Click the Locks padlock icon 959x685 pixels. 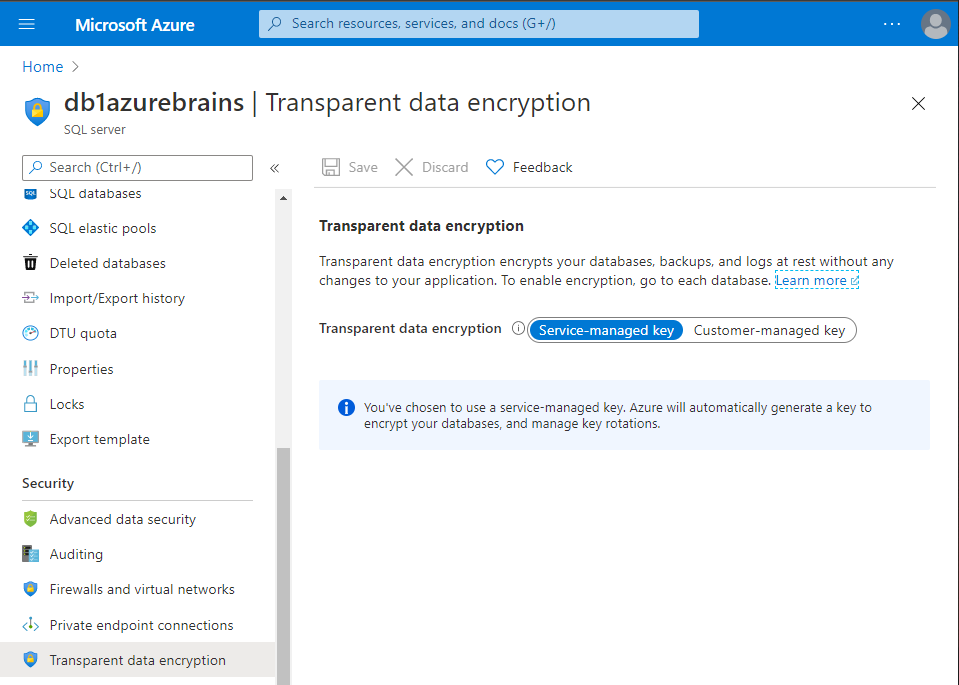point(31,404)
